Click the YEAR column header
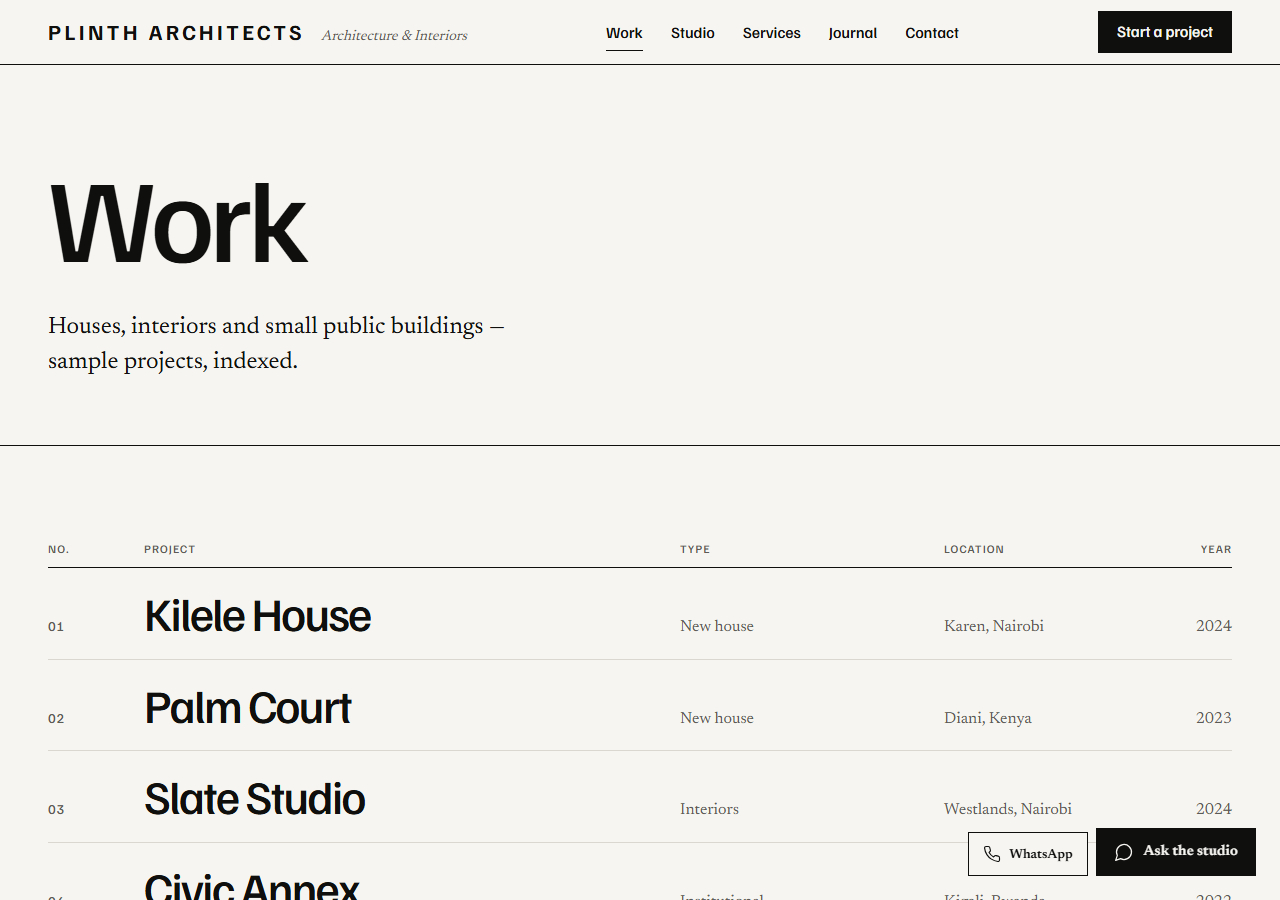The height and width of the screenshot is (900, 1280). pyautogui.click(x=1216, y=549)
